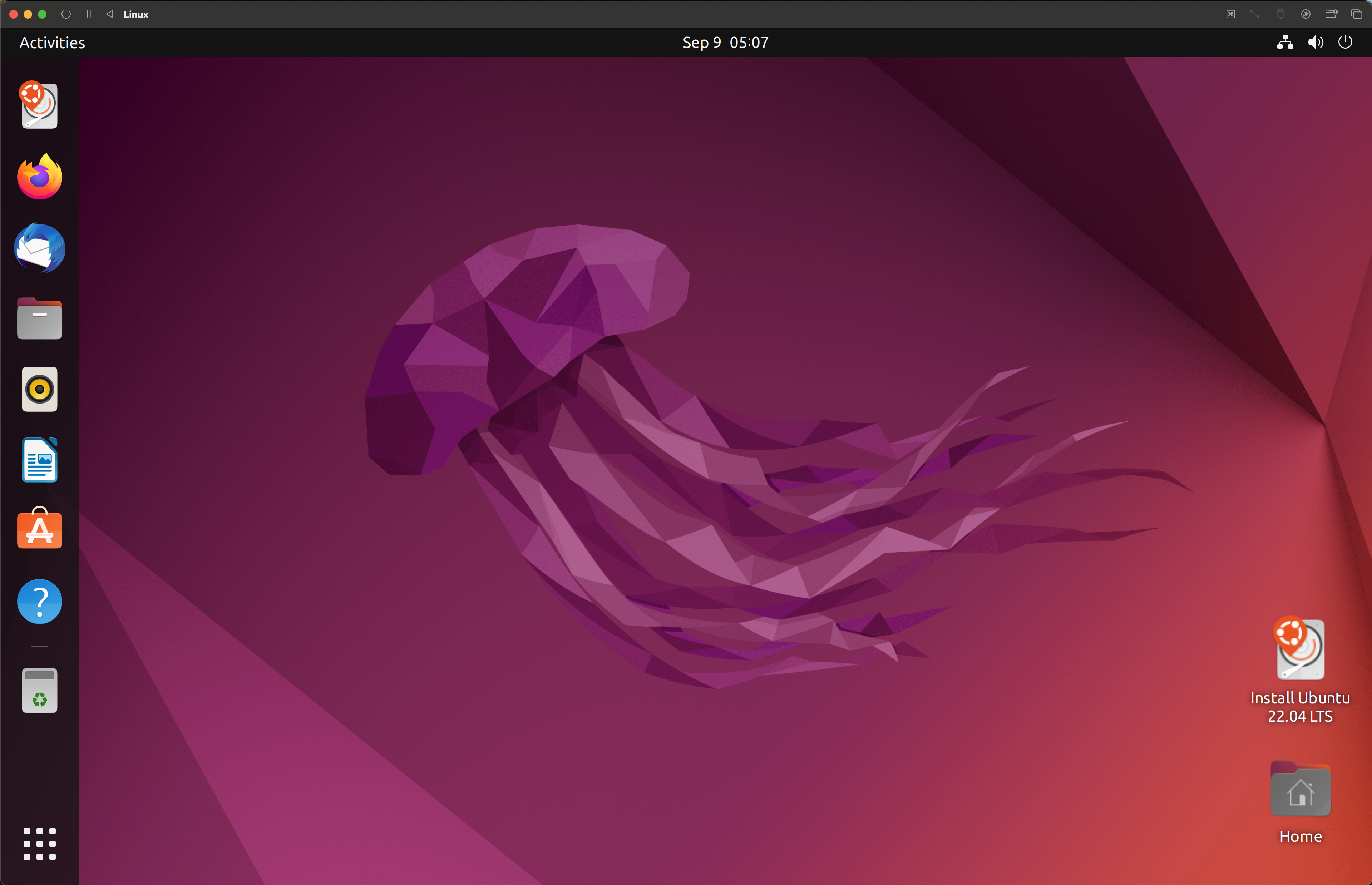Pause the Linux virtual machine
1372x885 pixels.
click(x=89, y=14)
